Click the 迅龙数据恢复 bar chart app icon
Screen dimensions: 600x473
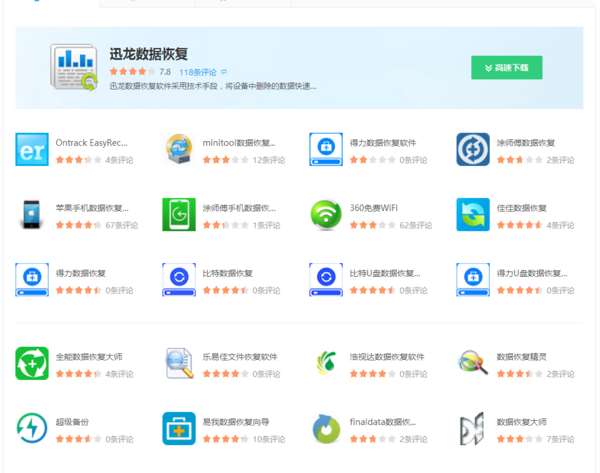73,67
